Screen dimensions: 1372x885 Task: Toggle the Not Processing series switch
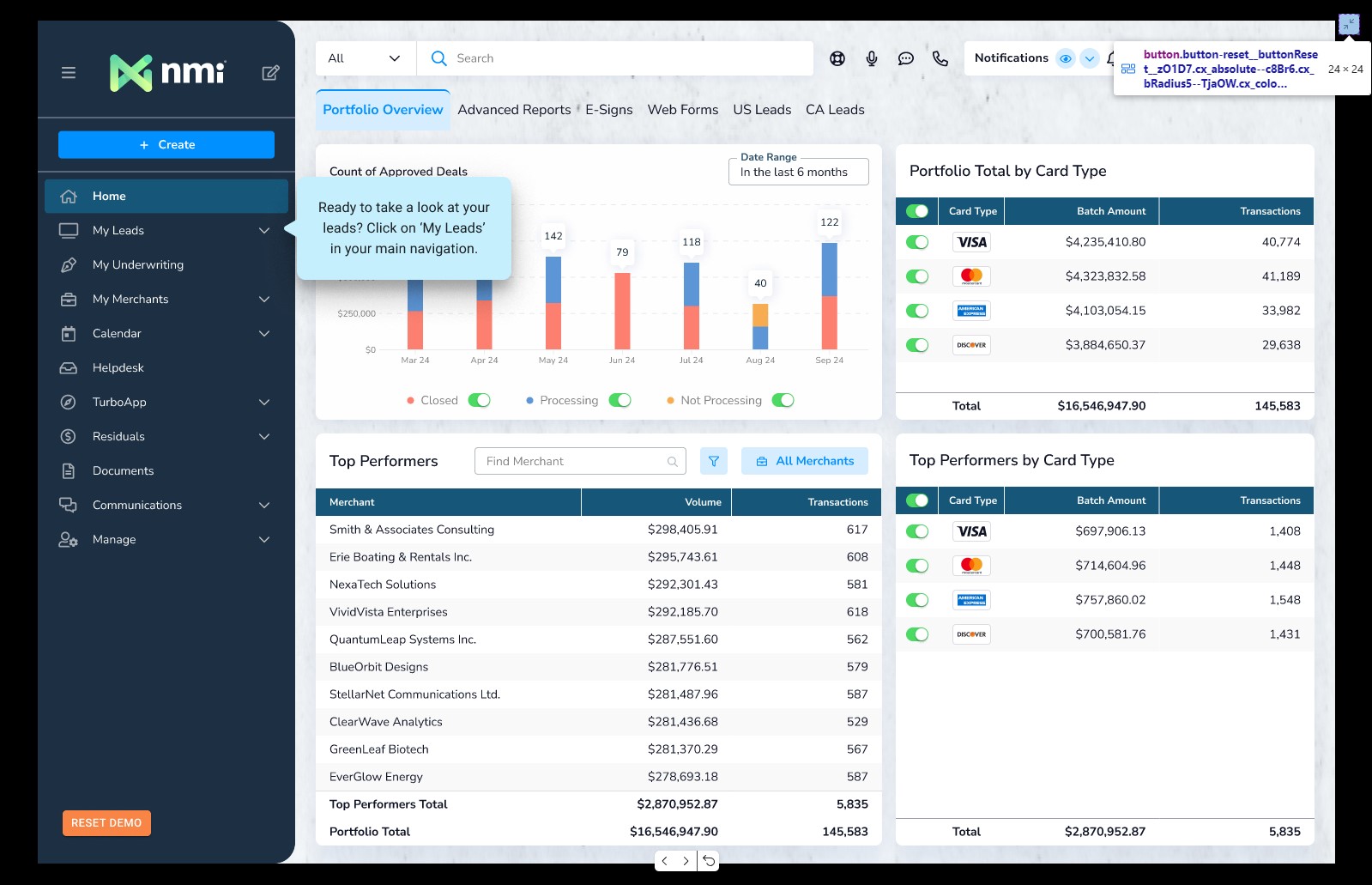point(783,400)
